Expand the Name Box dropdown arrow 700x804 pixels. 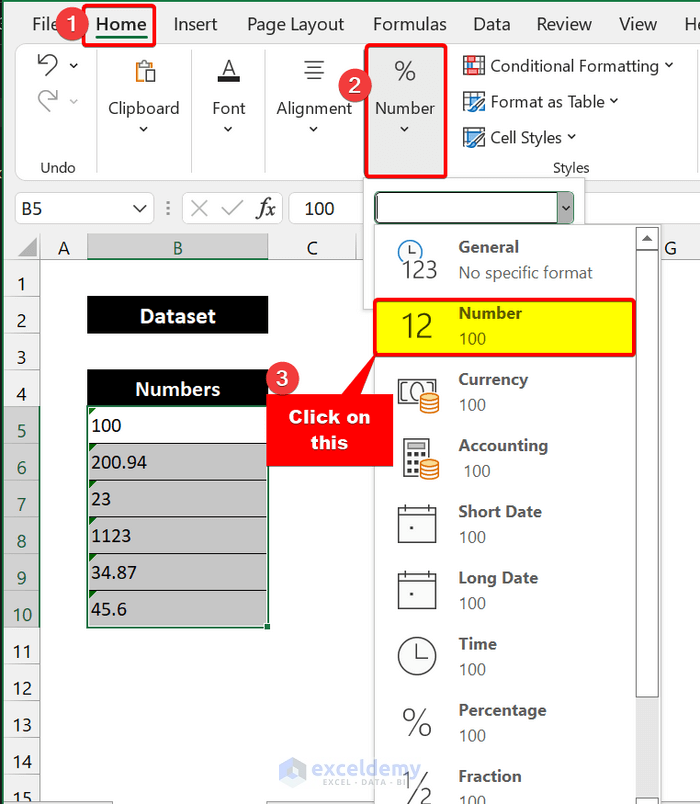139,209
